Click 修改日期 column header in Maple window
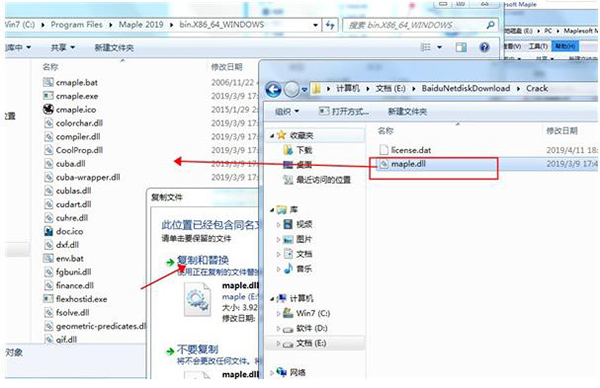 point(227,67)
